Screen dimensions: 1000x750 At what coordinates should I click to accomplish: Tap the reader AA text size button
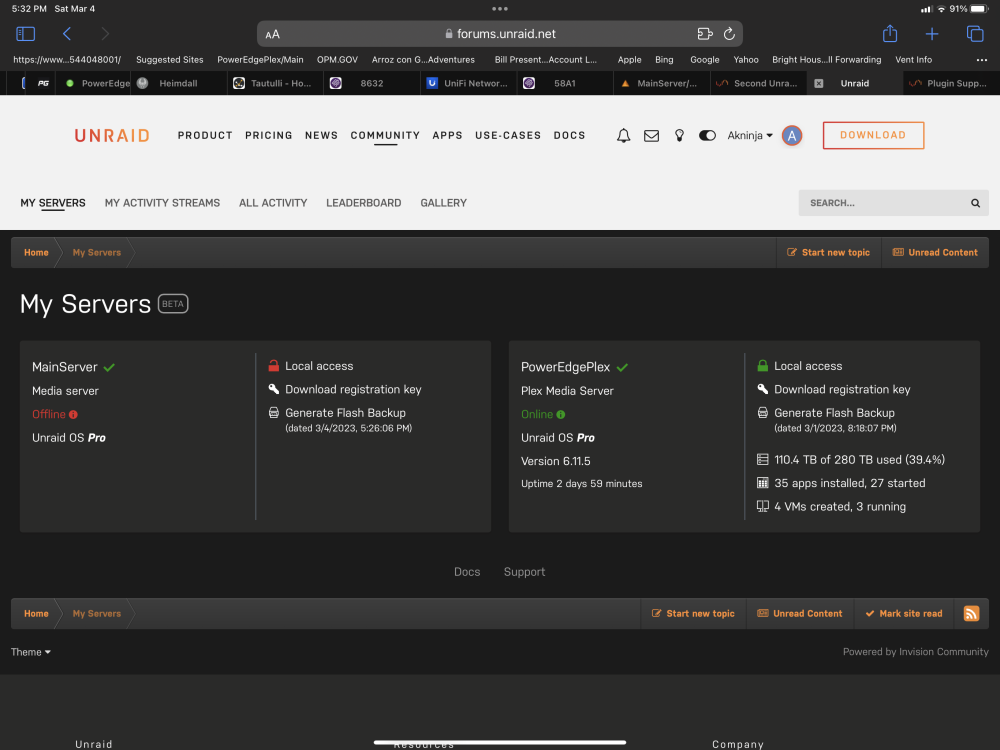tap(272, 34)
